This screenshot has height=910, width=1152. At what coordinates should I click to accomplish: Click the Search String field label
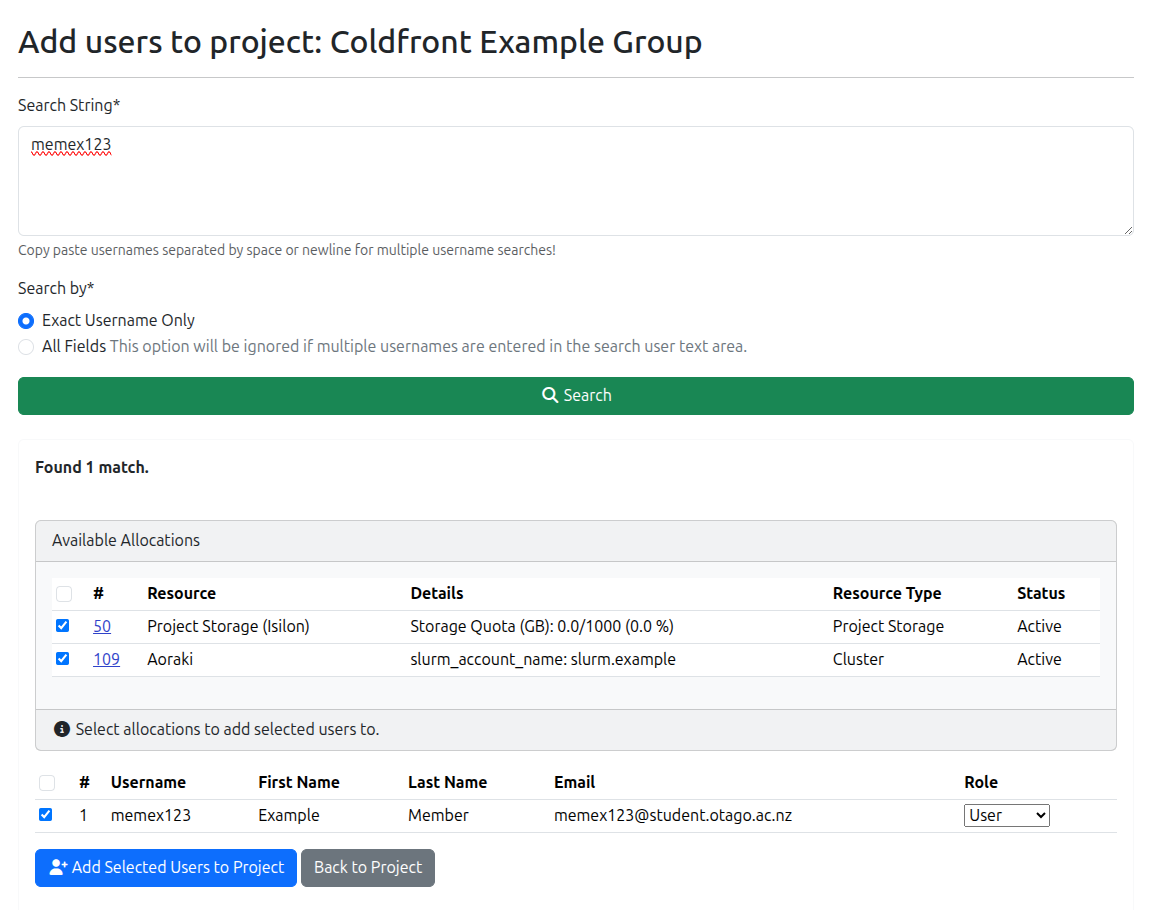[x=69, y=105]
